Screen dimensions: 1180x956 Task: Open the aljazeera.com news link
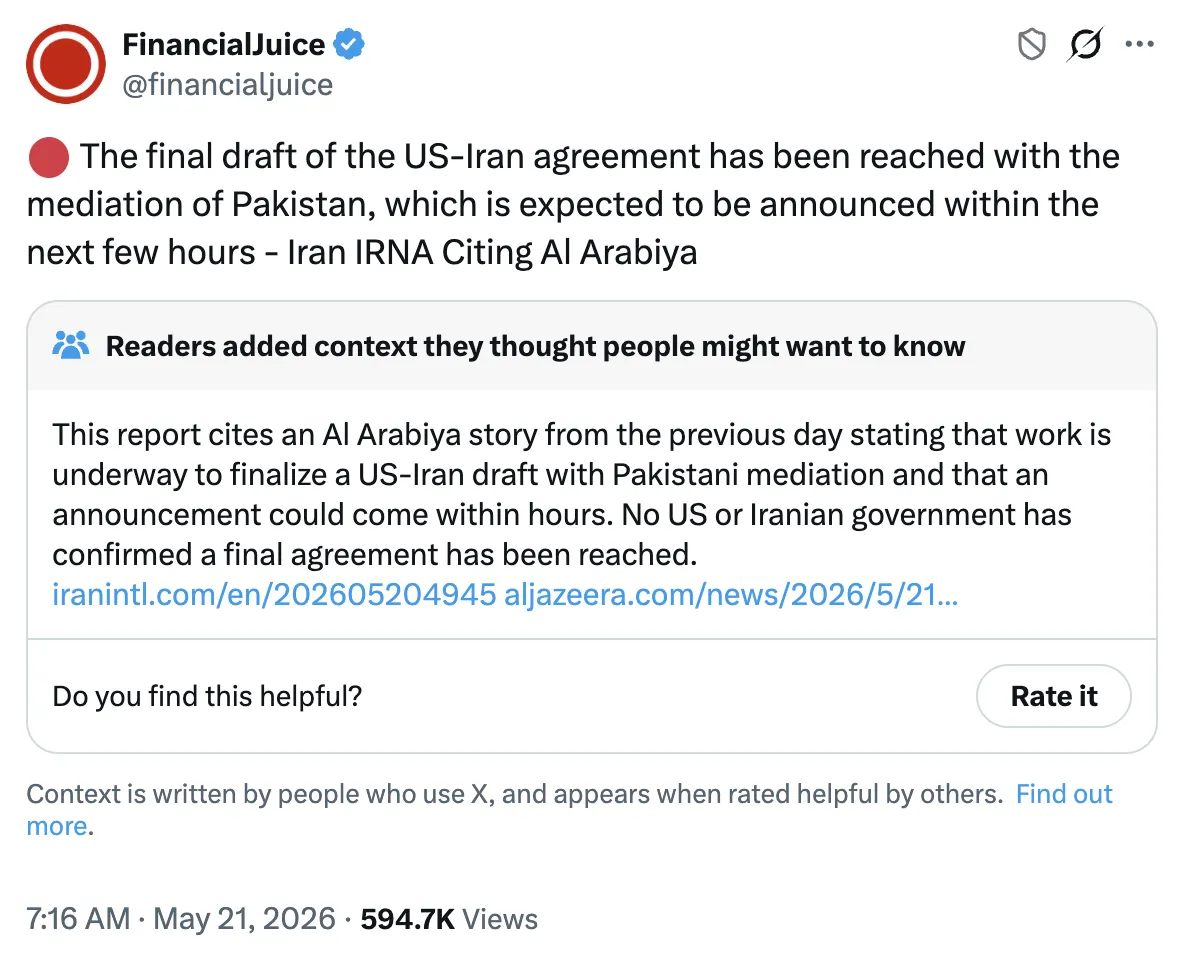(731, 595)
